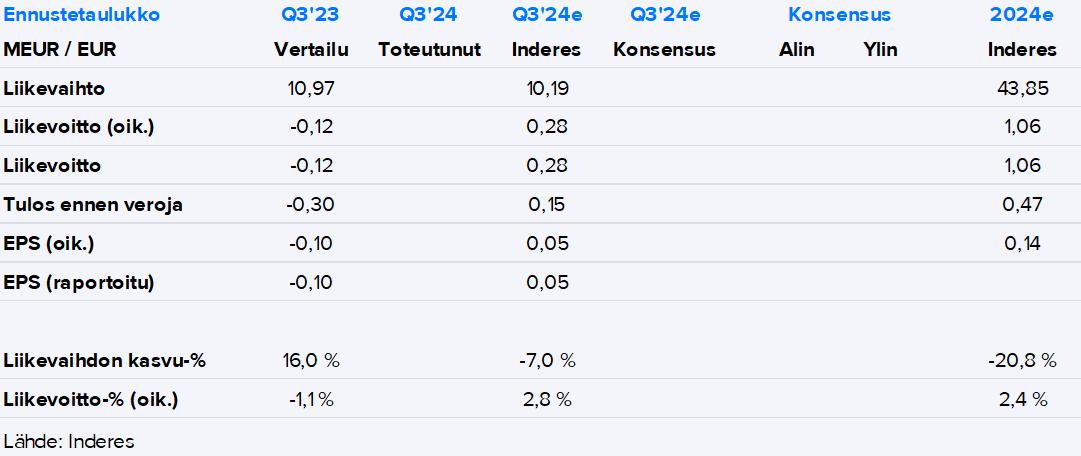The height and width of the screenshot is (456, 1081).
Task: Select the EPS (raportoitu) row label
Action: (x=79, y=283)
